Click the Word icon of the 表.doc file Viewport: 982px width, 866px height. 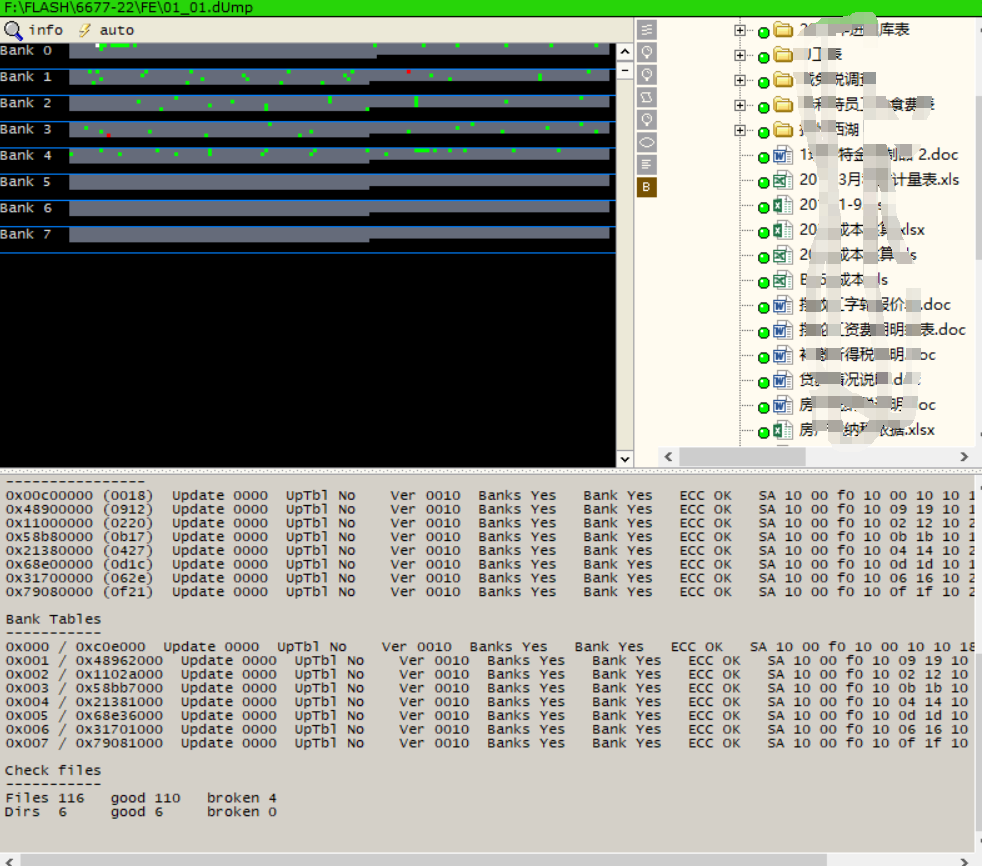782,330
